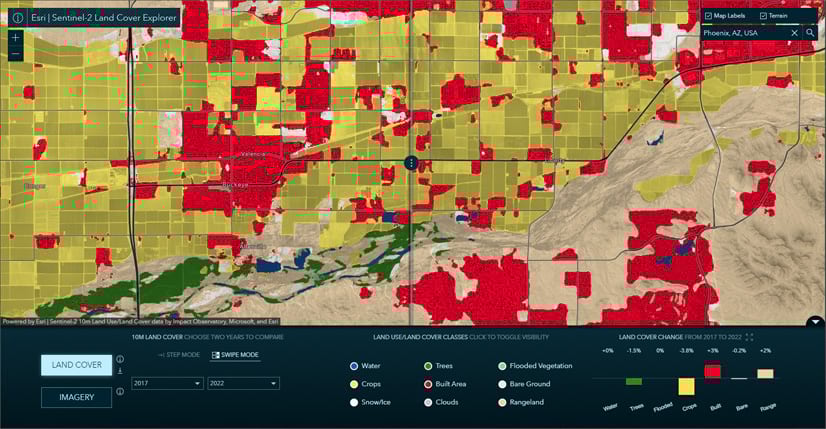
Task: Click the map attribution text
Action: (141, 321)
